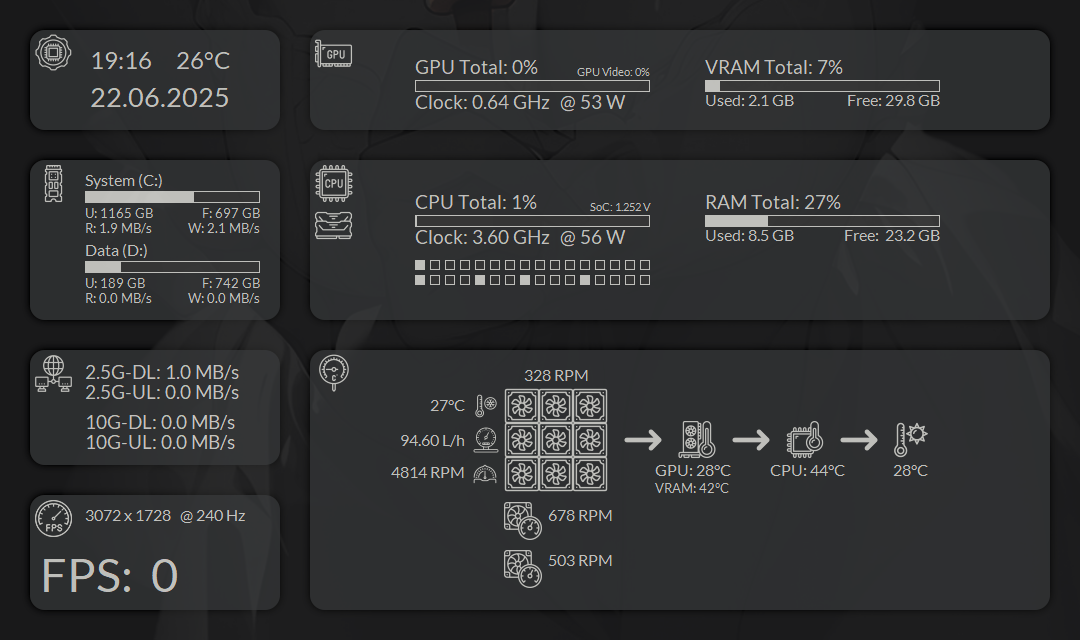
Task: Click a CPU core activity square
Action: point(420,265)
